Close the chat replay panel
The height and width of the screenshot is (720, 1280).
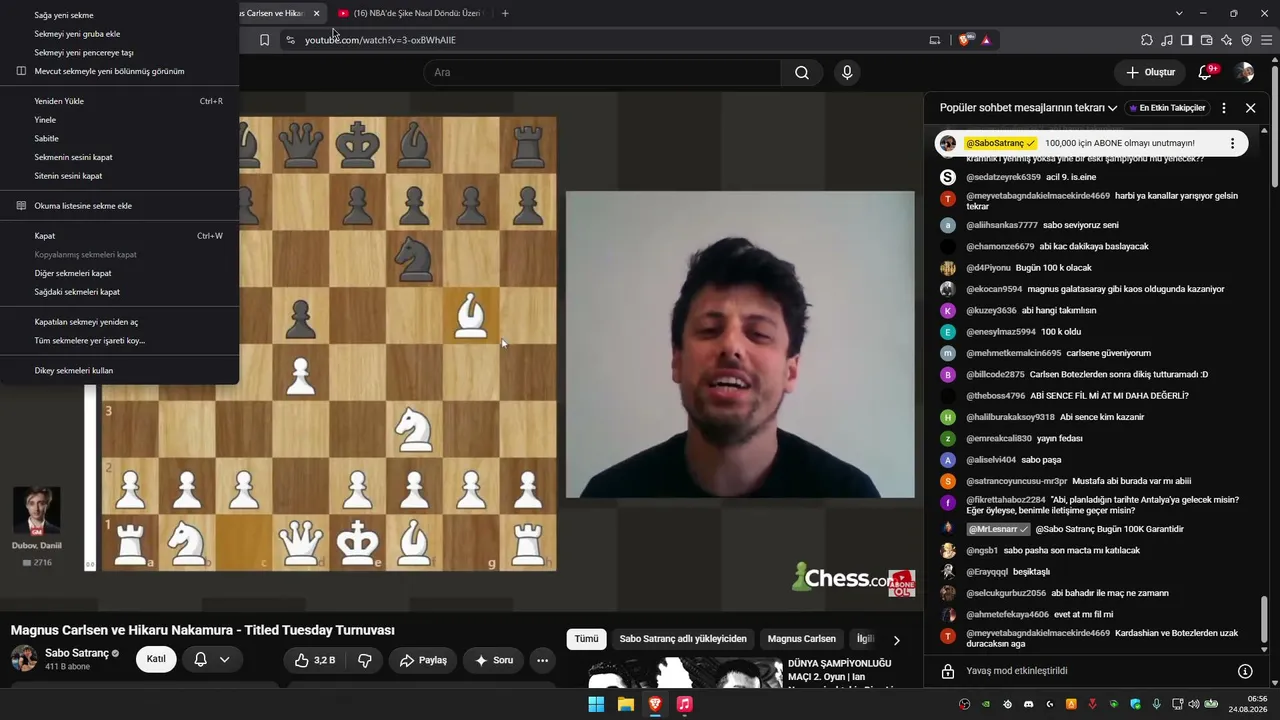(1250, 108)
